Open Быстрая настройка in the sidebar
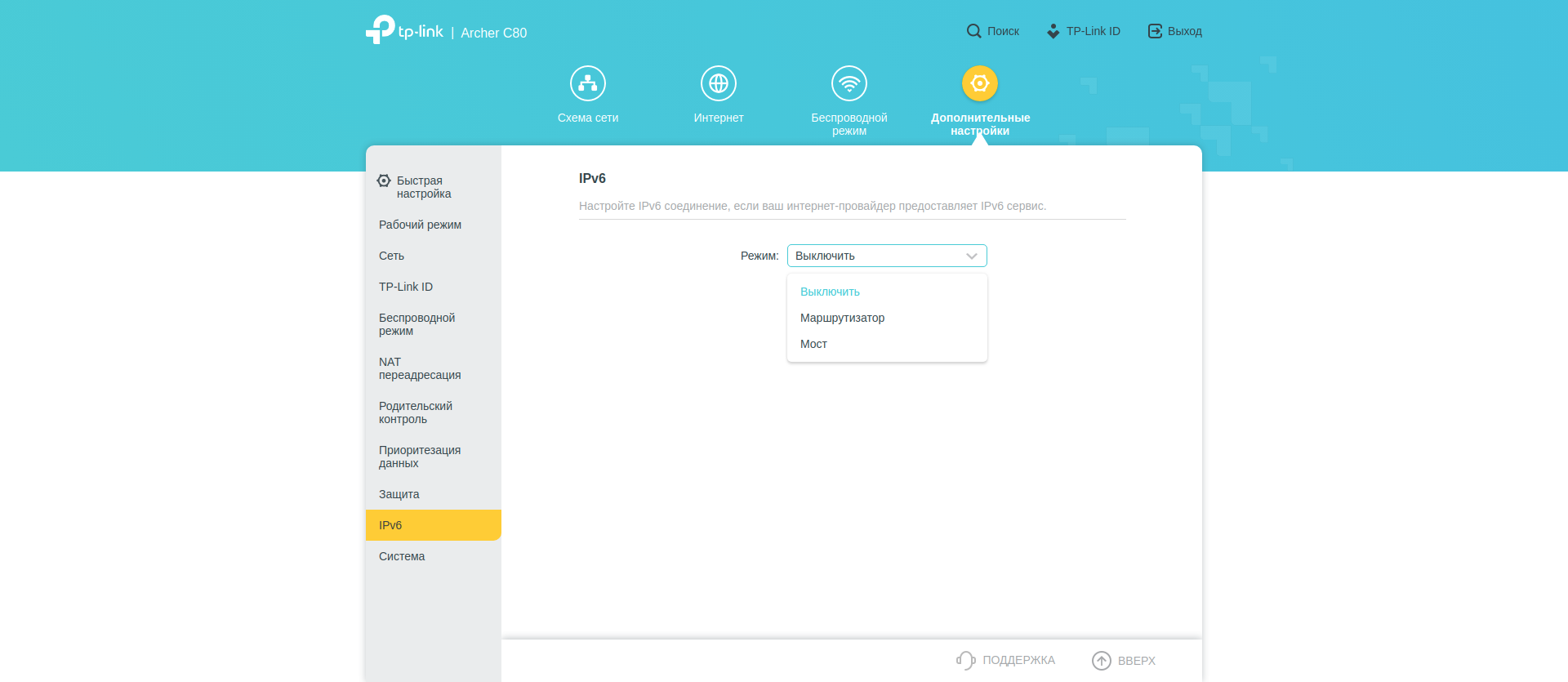 pyautogui.click(x=423, y=187)
